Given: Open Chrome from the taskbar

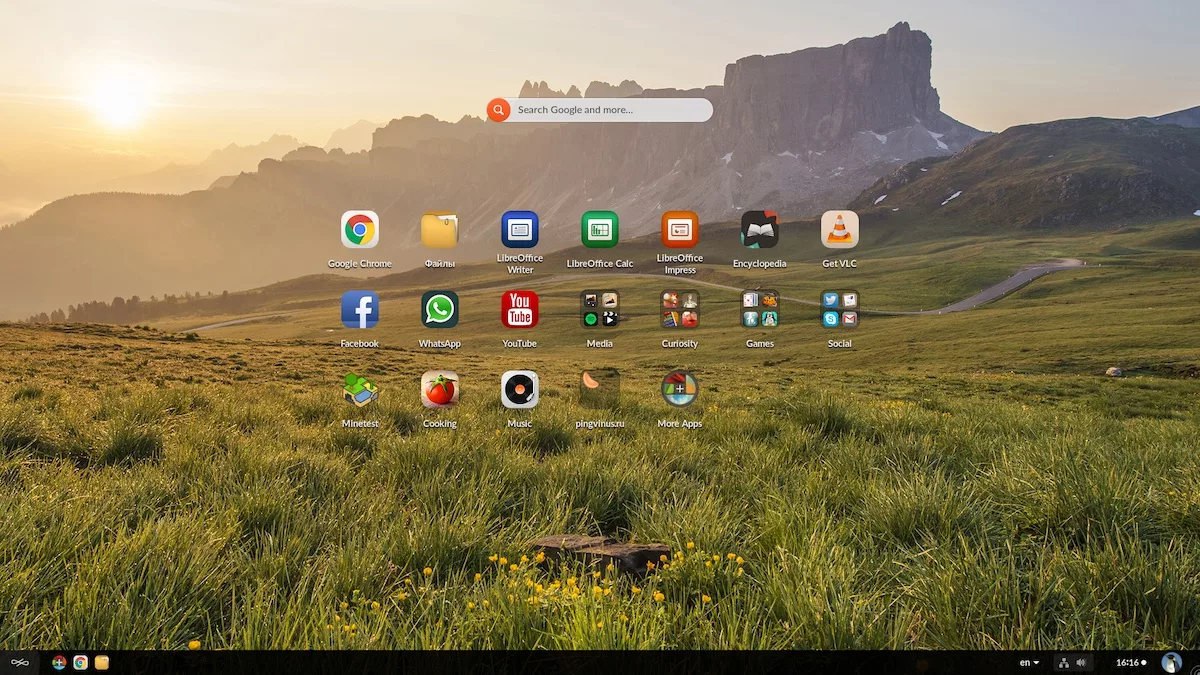Looking at the screenshot, I should point(80,662).
